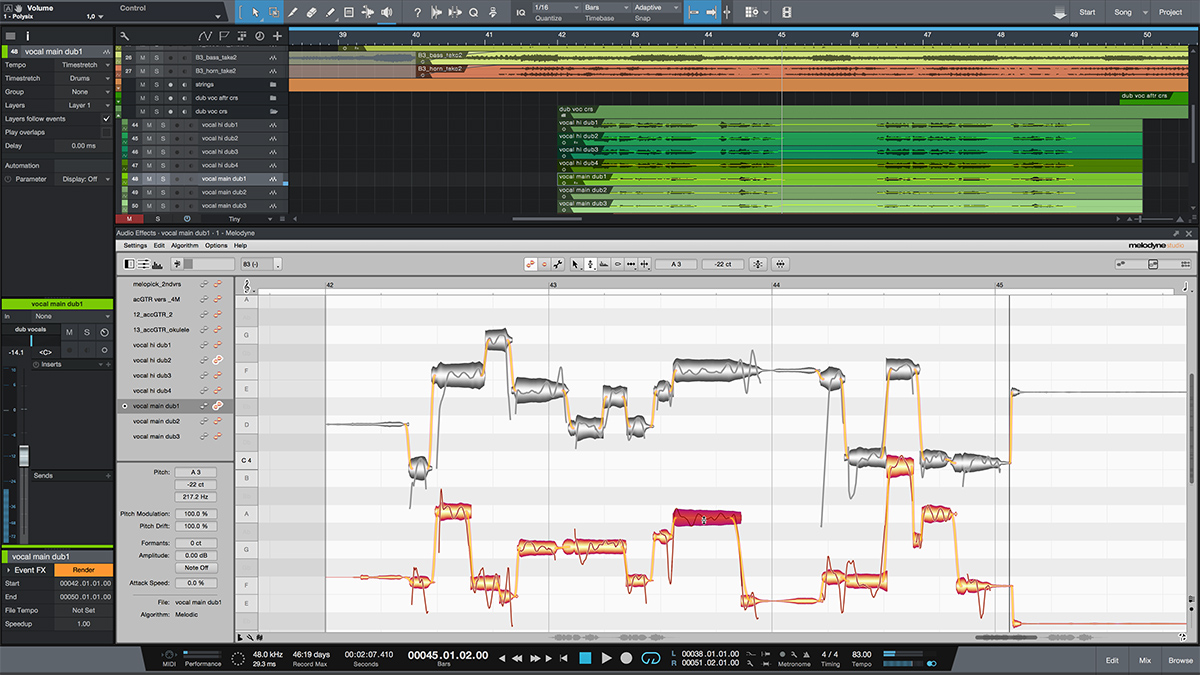Screen dimensions: 1200x675
Task: Open automation Display: Off dropdown
Action: (x=83, y=179)
